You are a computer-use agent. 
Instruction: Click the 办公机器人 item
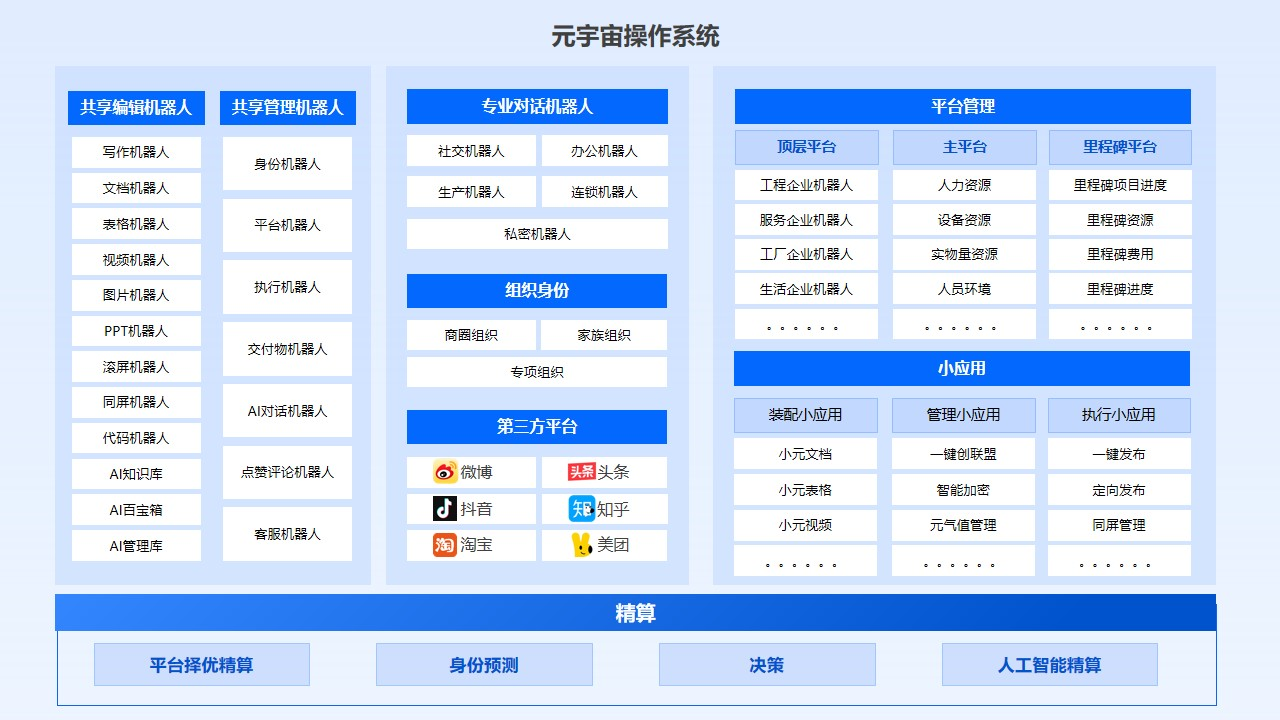point(604,151)
